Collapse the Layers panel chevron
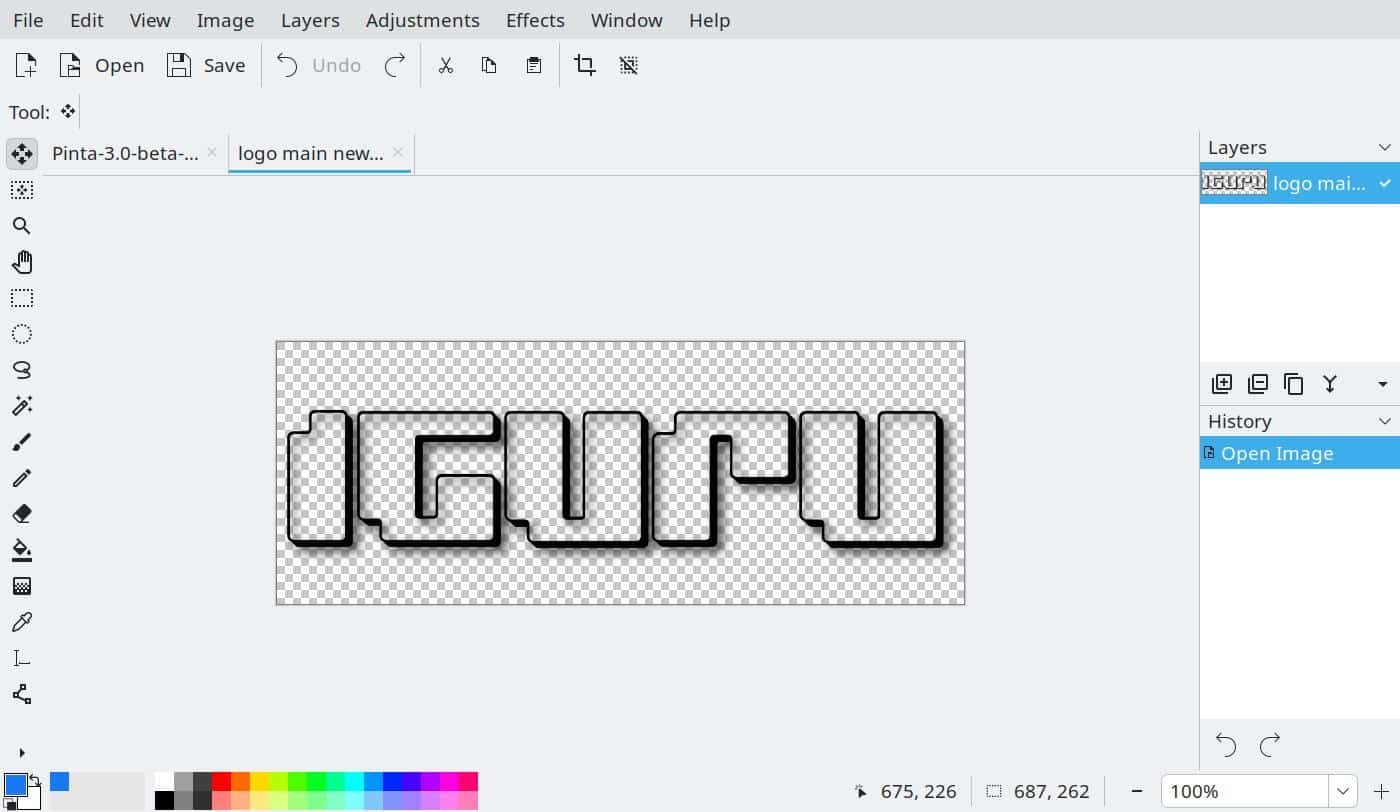 (1385, 148)
